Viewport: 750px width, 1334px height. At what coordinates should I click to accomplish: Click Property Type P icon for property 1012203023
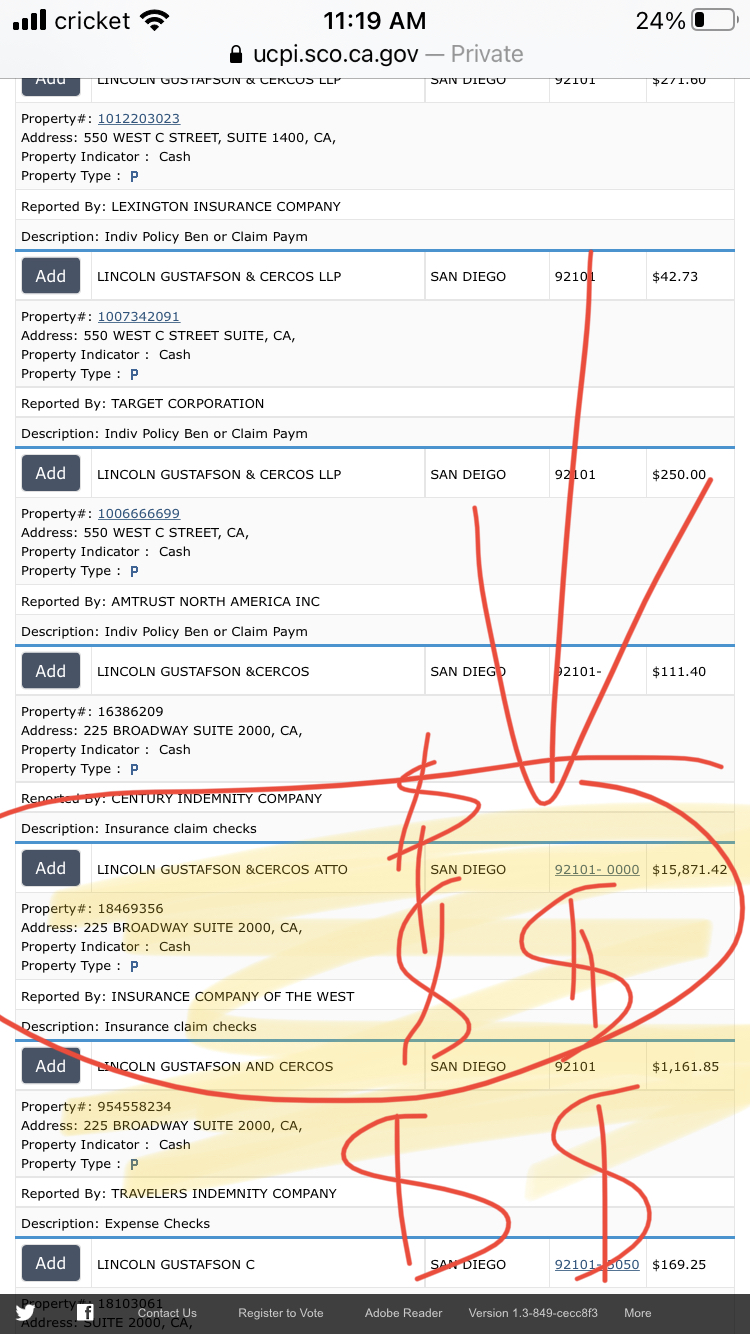click(x=134, y=176)
